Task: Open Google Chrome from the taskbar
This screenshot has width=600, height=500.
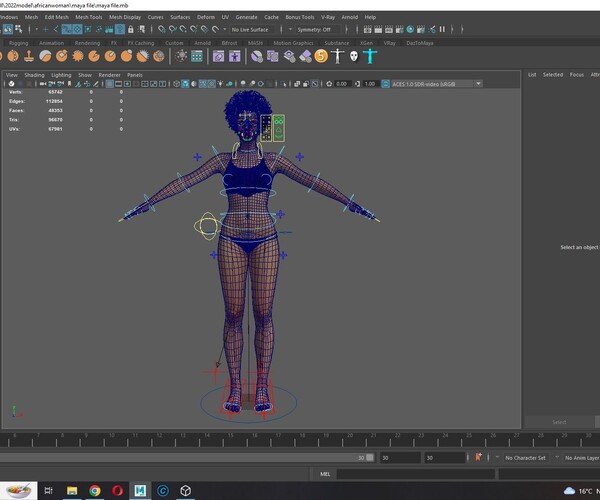Action: [x=95, y=490]
